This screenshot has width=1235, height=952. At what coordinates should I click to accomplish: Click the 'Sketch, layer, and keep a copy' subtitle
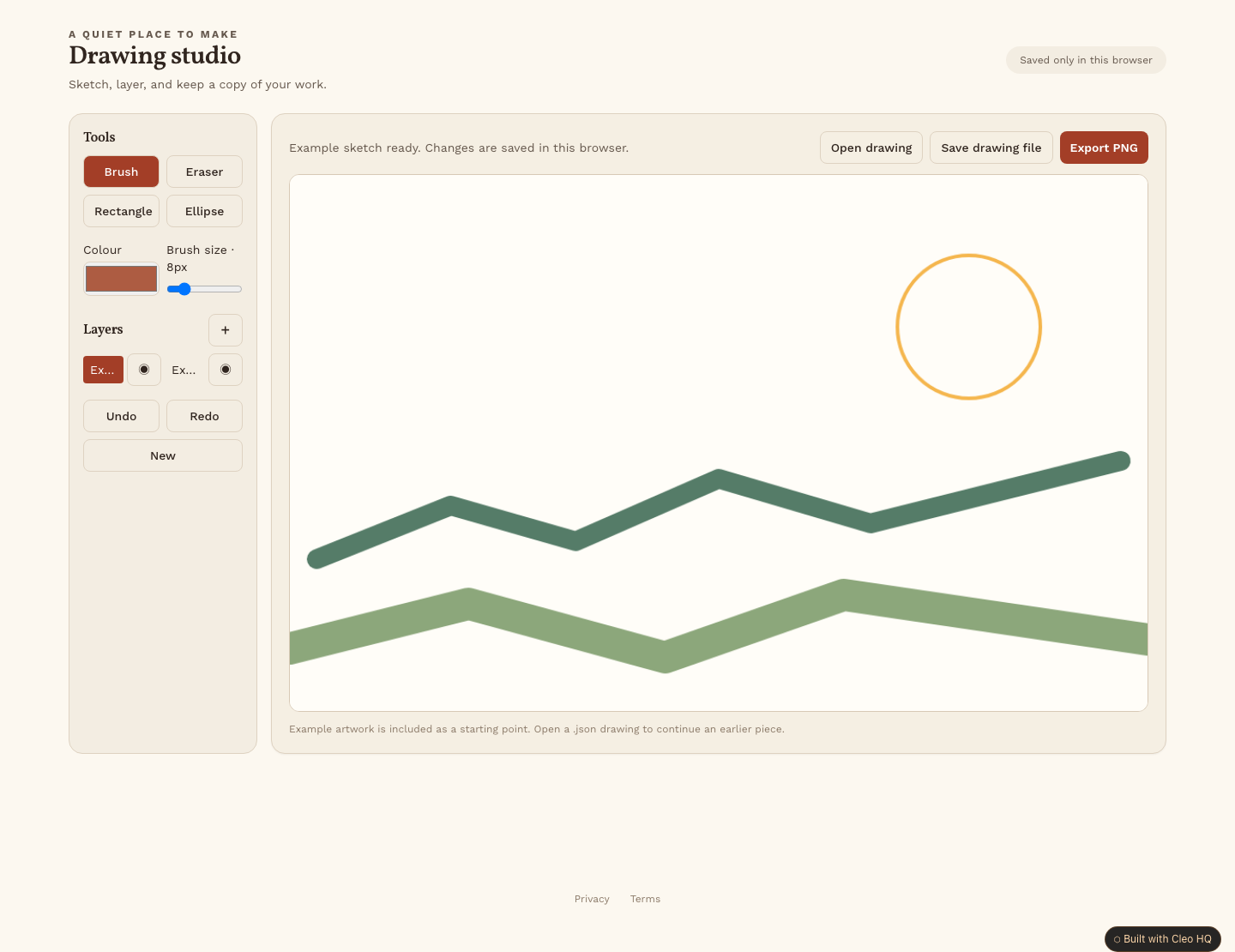[197, 84]
